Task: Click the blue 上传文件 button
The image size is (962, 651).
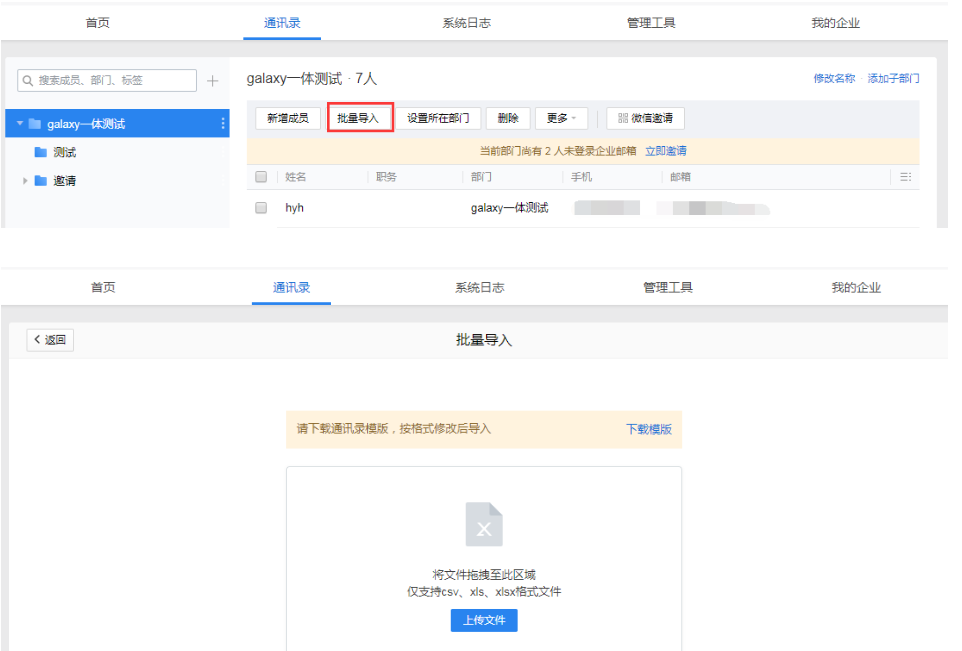Action: click(x=484, y=620)
